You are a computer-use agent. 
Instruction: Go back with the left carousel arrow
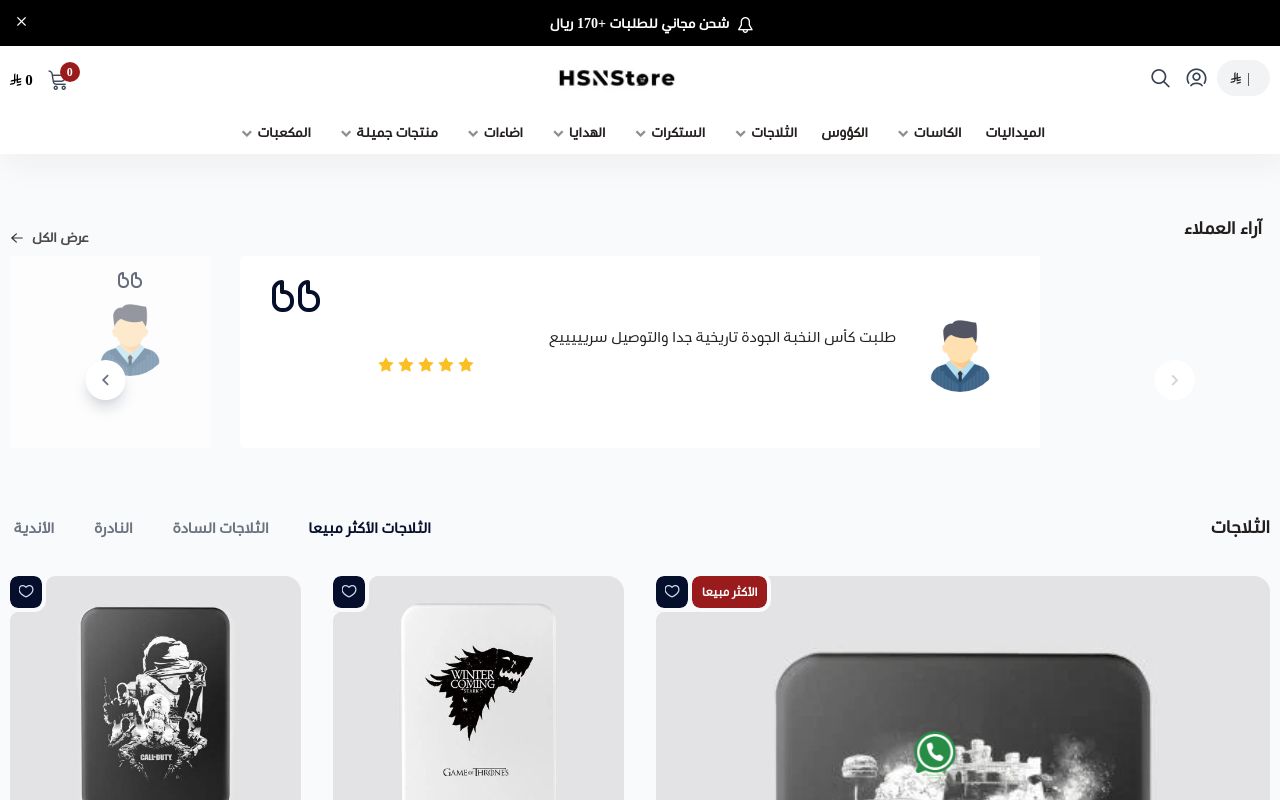[105, 380]
